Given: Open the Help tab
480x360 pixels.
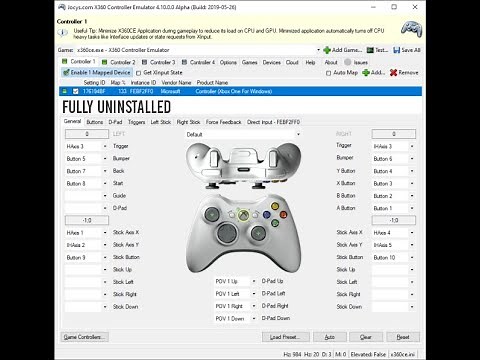Looking at the screenshot, I should tap(310, 62).
